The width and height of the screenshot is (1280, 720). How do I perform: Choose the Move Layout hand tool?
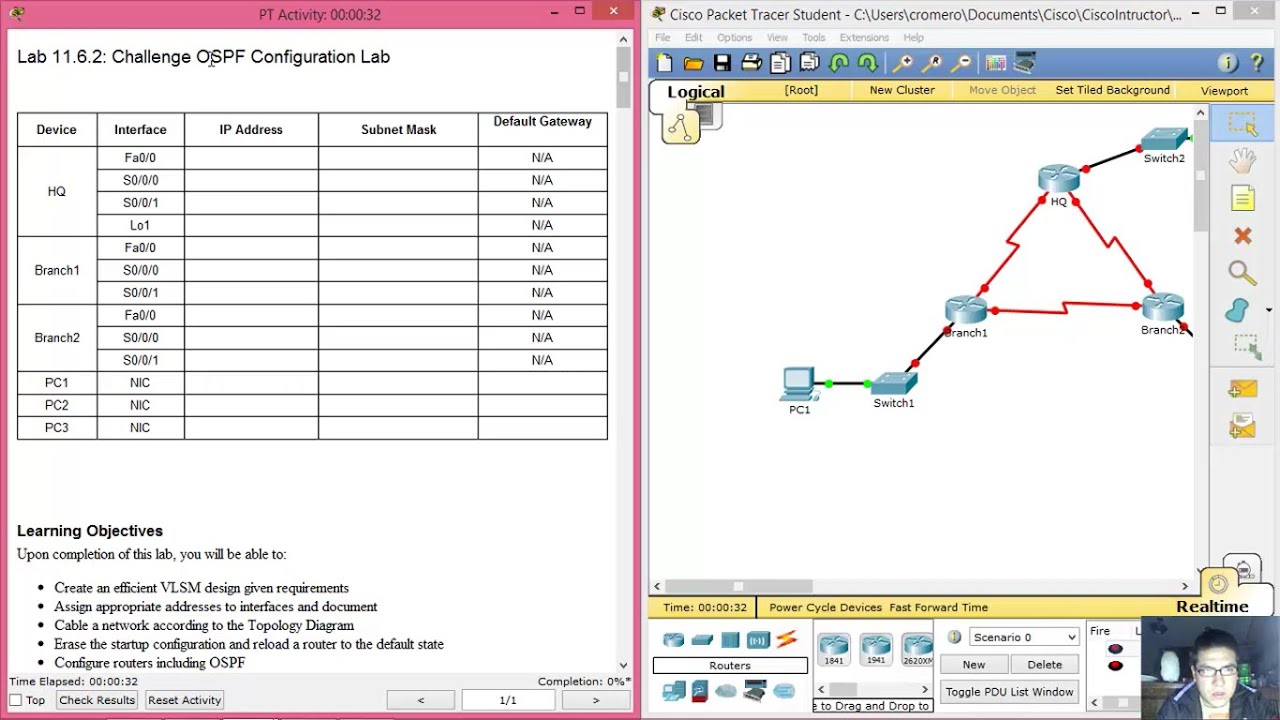1242,161
